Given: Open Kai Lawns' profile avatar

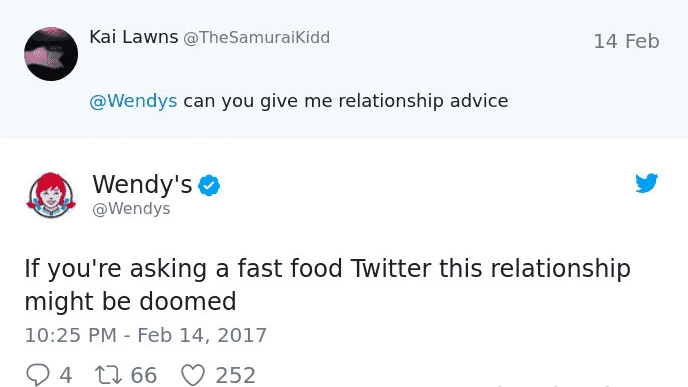Looking at the screenshot, I should pyautogui.click(x=51, y=54).
